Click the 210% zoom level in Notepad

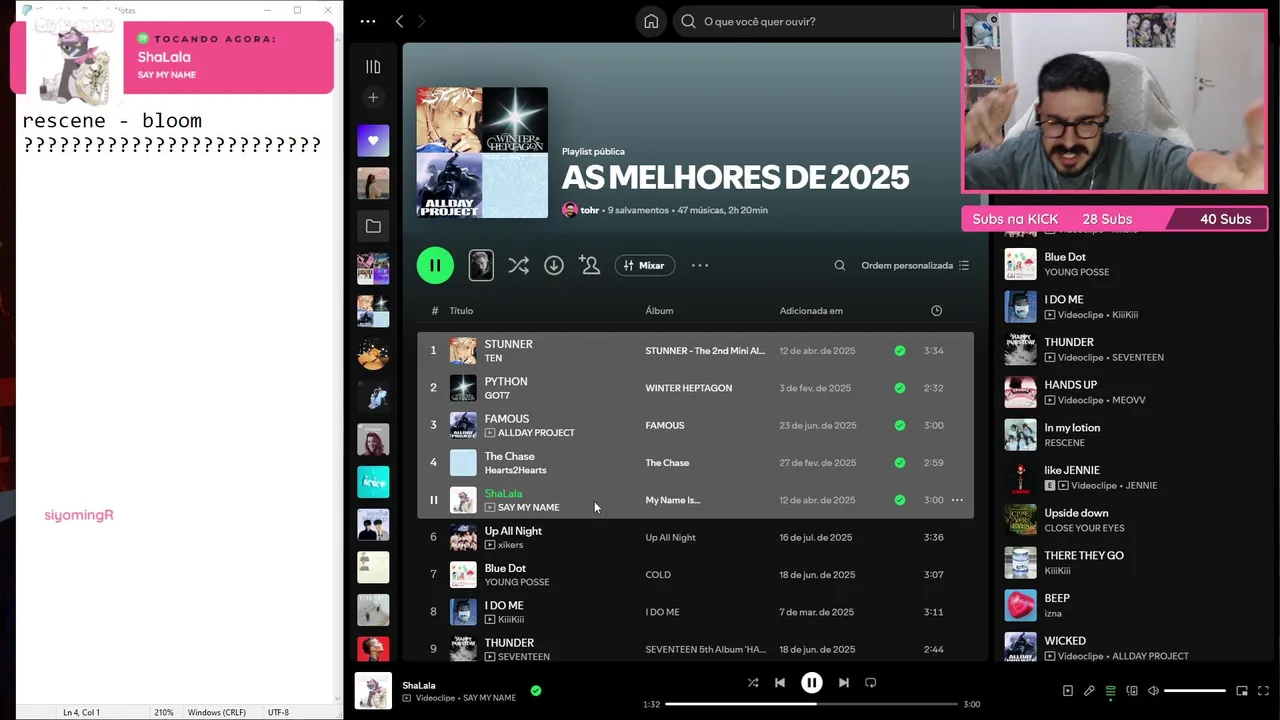(x=164, y=712)
